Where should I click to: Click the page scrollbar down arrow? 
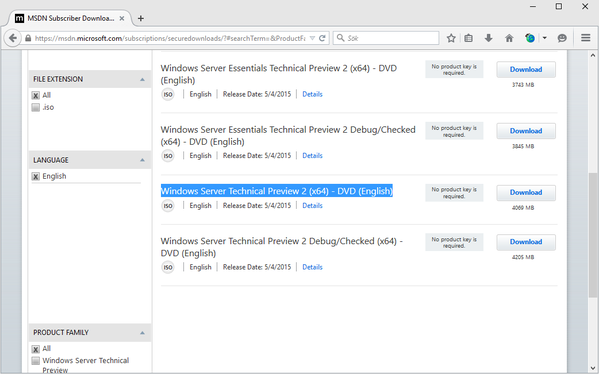[x=593, y=368]
